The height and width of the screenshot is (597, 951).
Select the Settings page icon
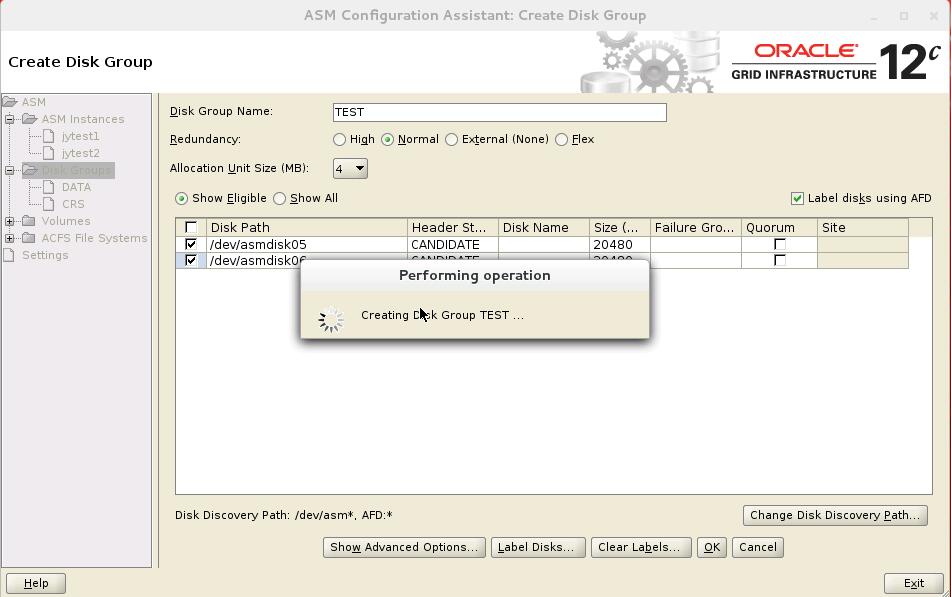click(9, 255)
